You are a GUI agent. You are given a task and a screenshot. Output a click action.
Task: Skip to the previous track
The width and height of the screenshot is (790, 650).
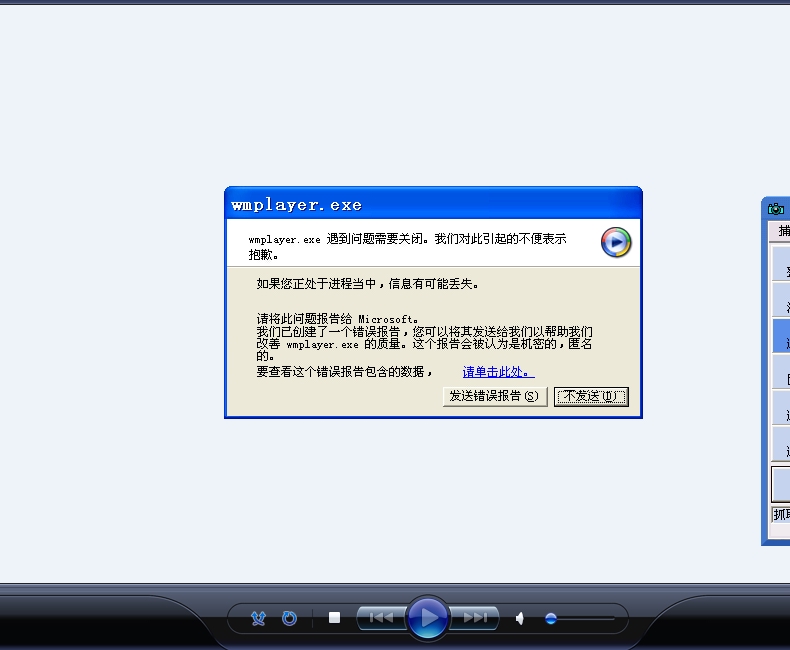pyautogui.click(x=381, y=618)
